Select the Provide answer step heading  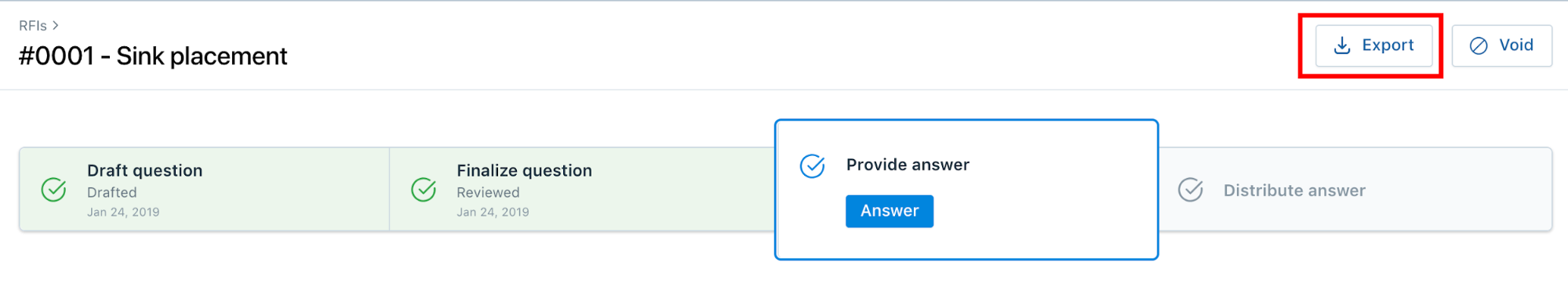point(908,165)
